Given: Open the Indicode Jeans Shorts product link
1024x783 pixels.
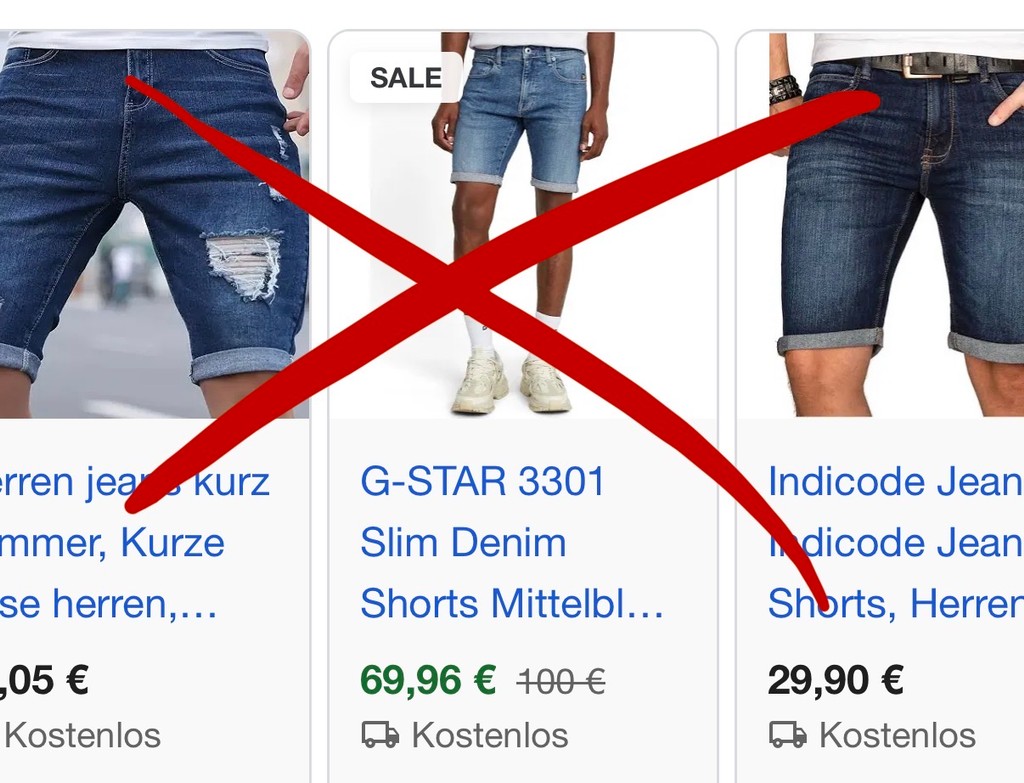Looking at the screenshot, I should point(895,542).
